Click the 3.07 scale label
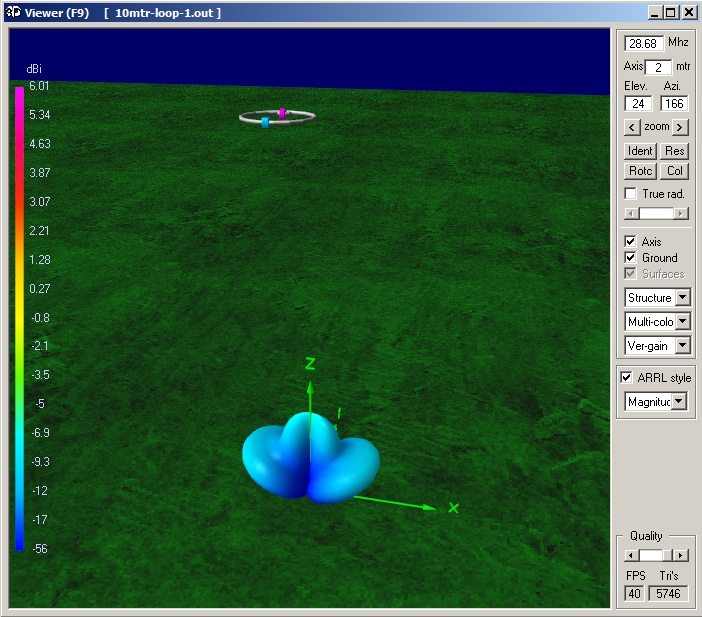The image size is (702, 617). (40, 201)
